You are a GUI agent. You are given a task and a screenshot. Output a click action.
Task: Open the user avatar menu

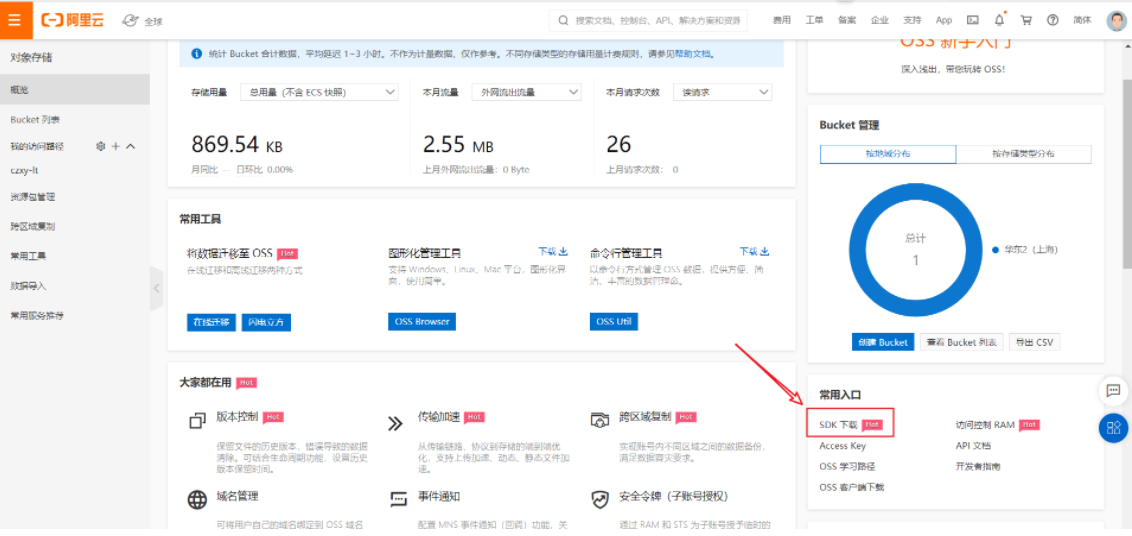(x=1116, y=20)
